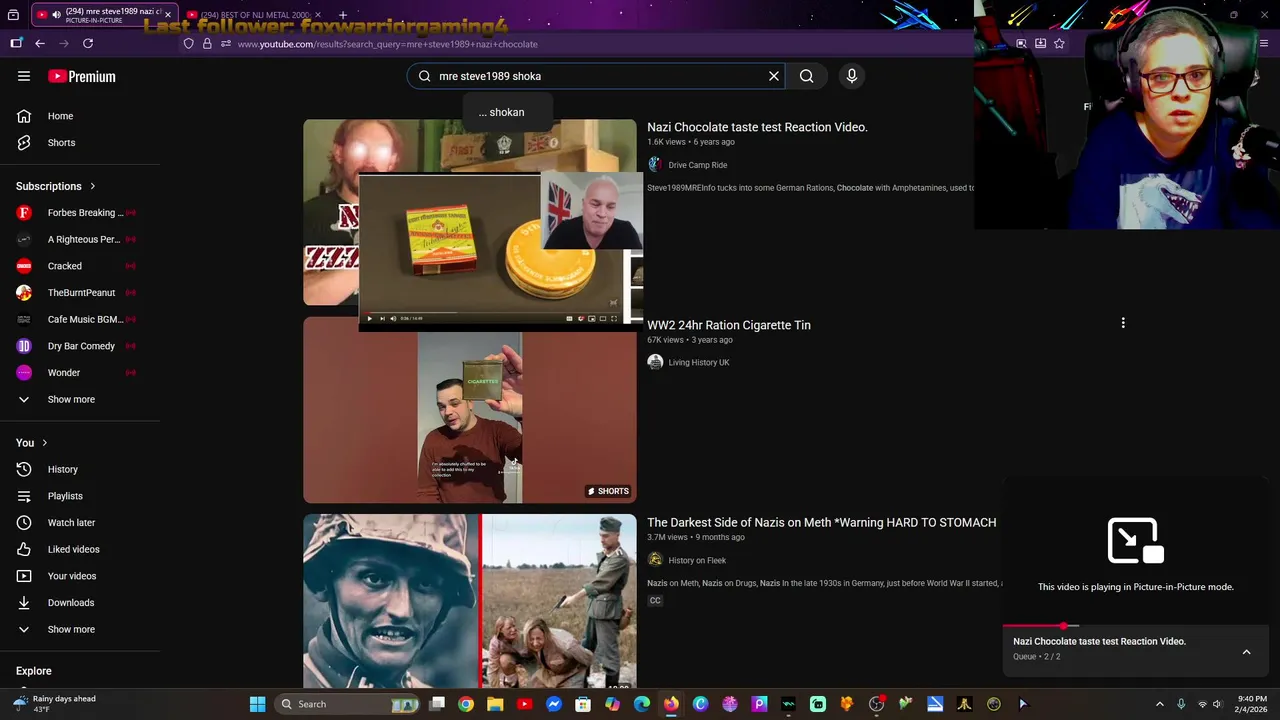Close the mre steve1989 browser tab
The height and width of the screenshot is (720, 1280).
[167, 15]
